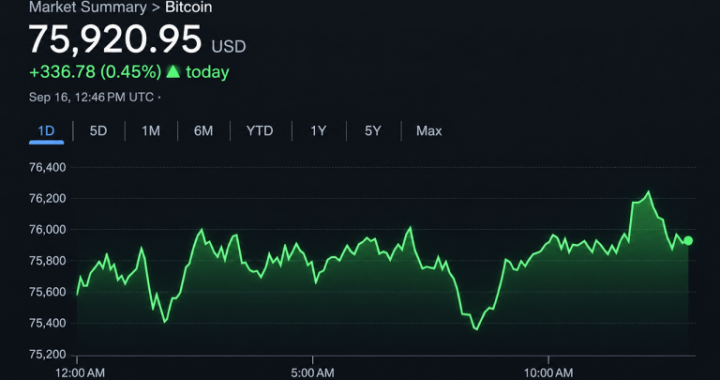Click the 76,000 y-axis label
The height and width of the screenshot is (380, 720).
point(47,229)
